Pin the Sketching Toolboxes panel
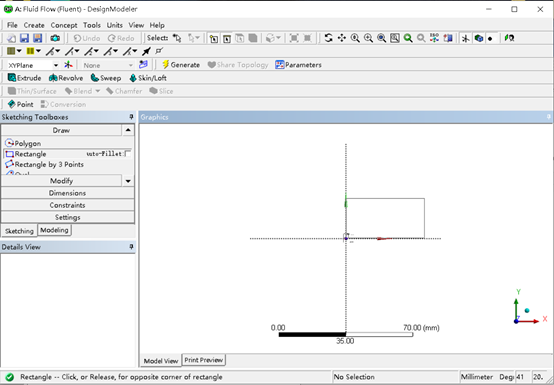Screen dimensions: 554x385 (131, 117)
